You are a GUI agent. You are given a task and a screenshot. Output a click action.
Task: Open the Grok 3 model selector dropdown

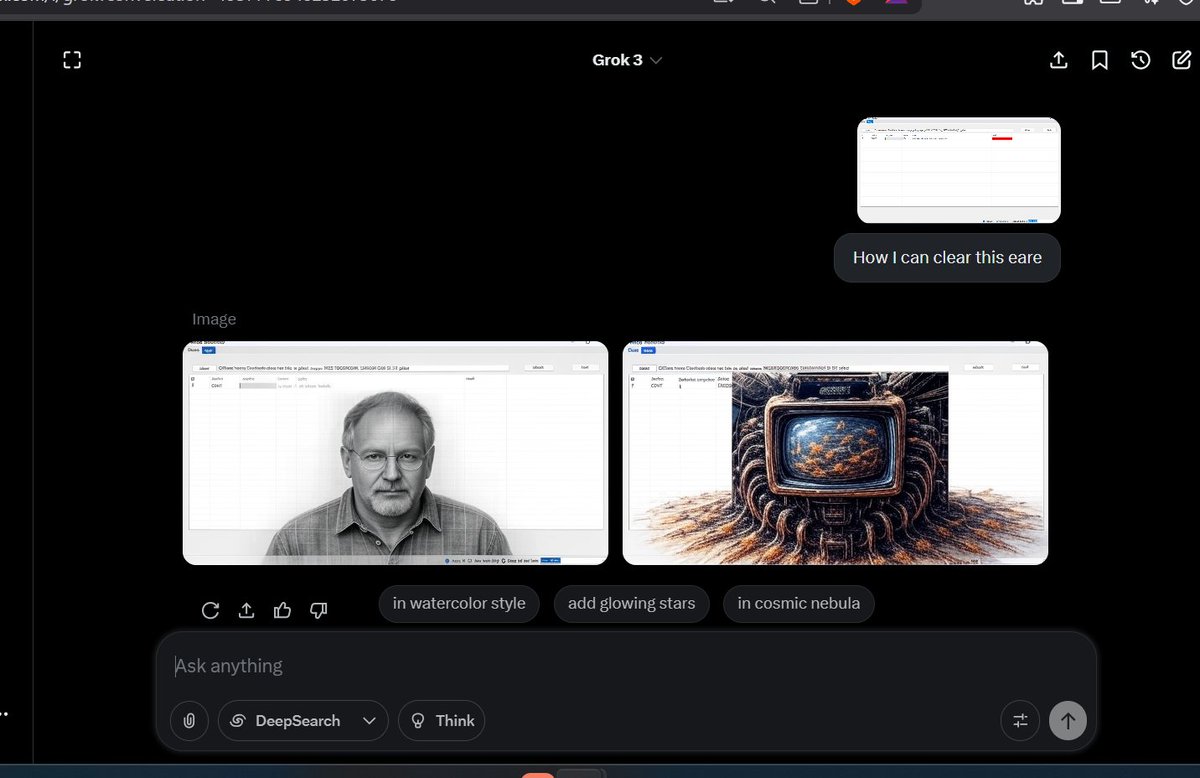pos(627,60)
